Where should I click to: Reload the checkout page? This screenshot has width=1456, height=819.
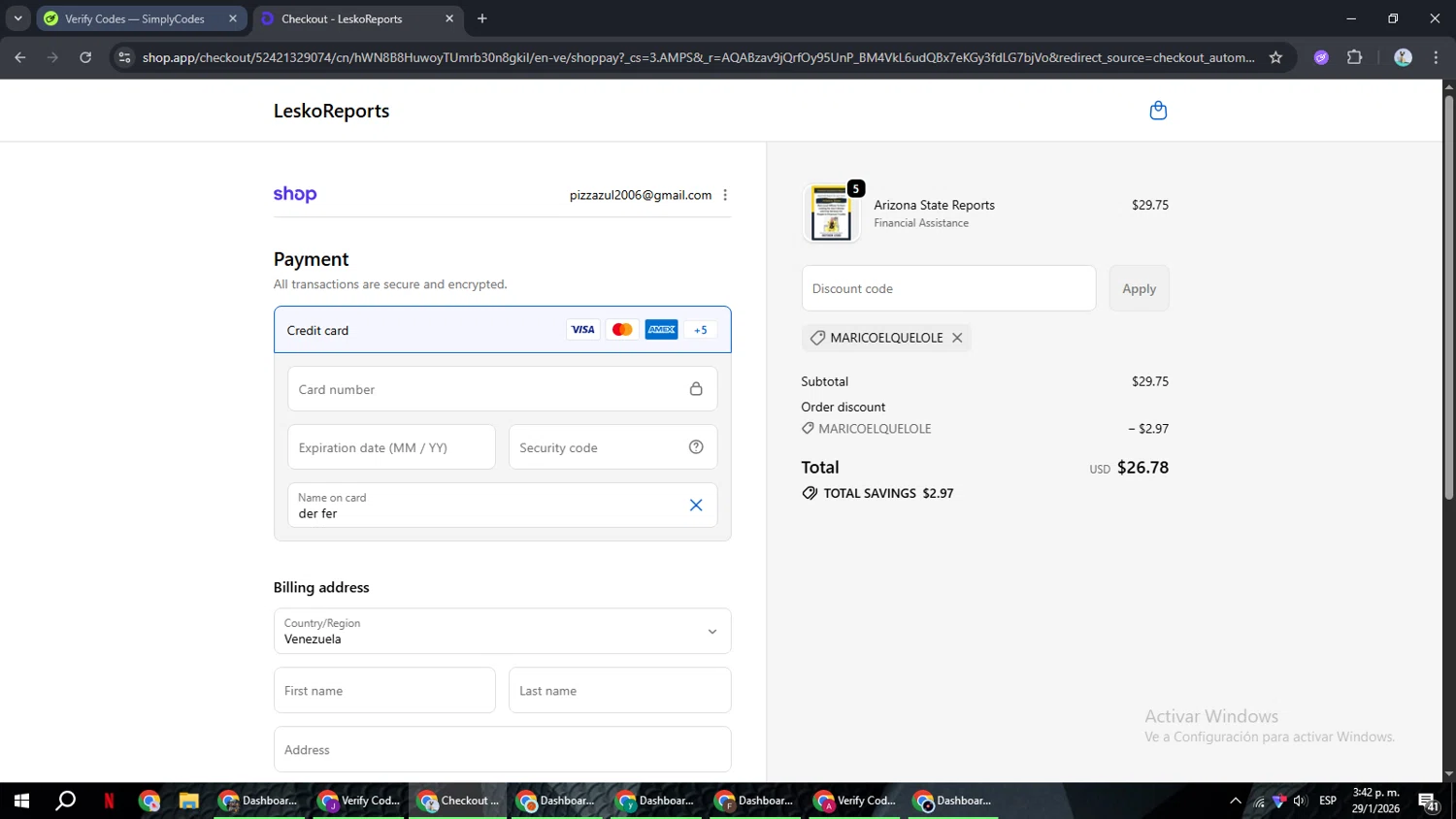tap(85, 57)
